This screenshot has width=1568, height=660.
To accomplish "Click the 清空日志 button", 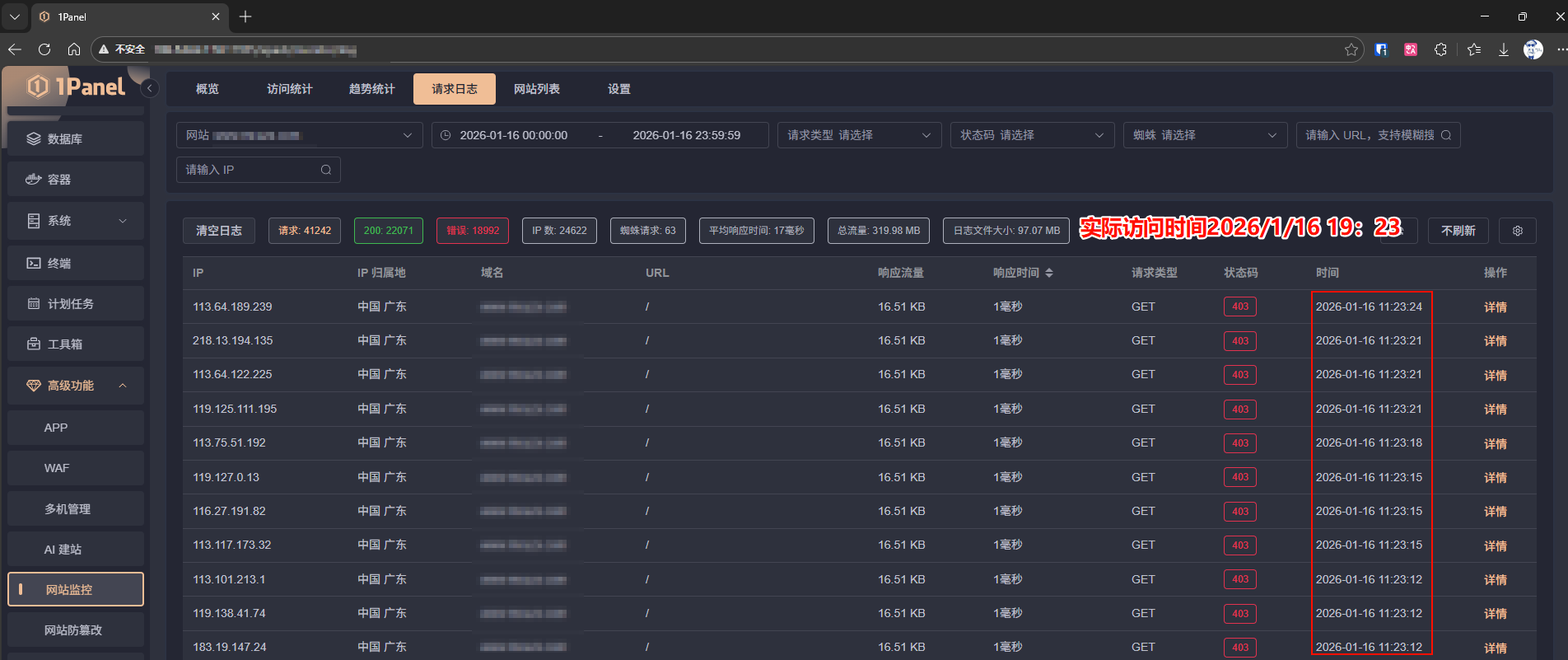I will pyautogui.click(x=219, y=231).
